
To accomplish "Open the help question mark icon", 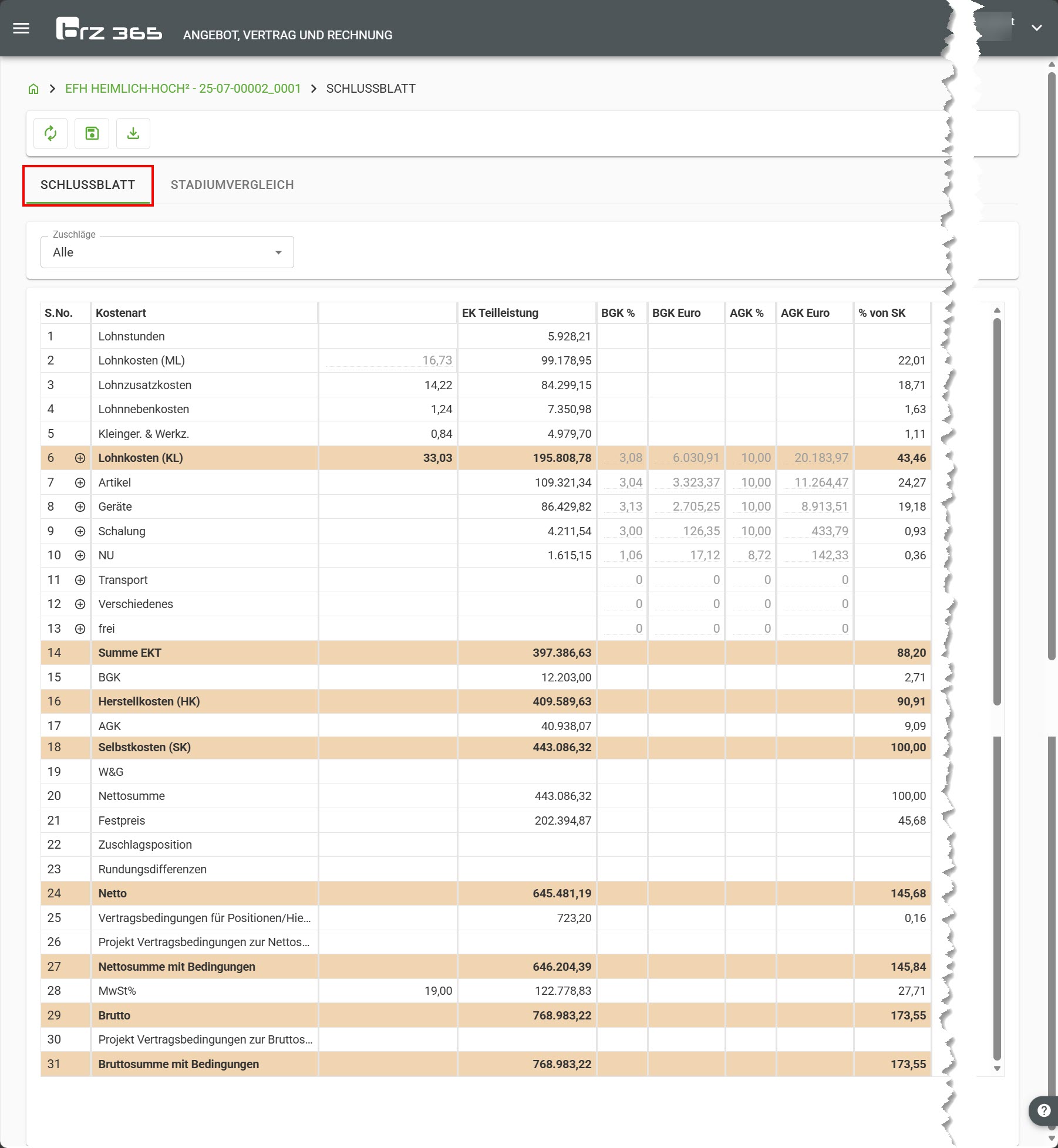I will [1043, 1110].
